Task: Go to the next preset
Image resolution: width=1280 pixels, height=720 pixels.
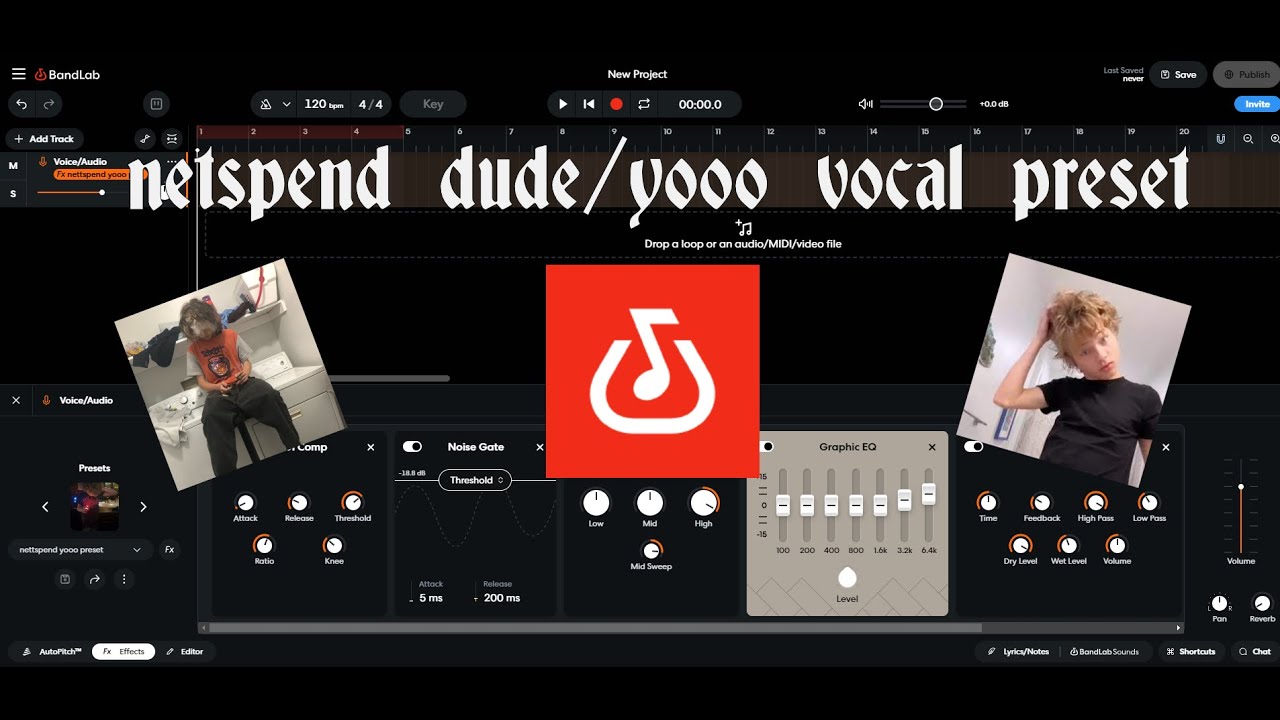Action: (143, 507)
